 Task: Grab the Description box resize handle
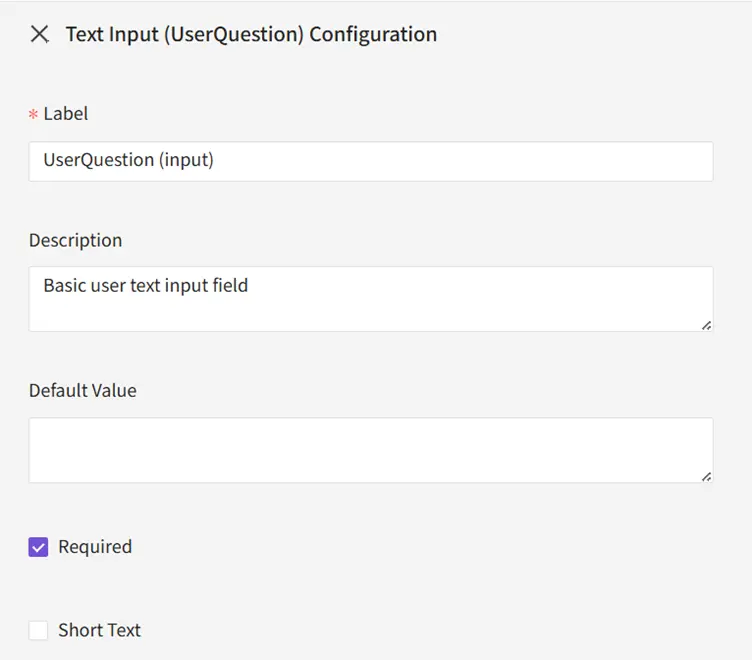(706, 325)
